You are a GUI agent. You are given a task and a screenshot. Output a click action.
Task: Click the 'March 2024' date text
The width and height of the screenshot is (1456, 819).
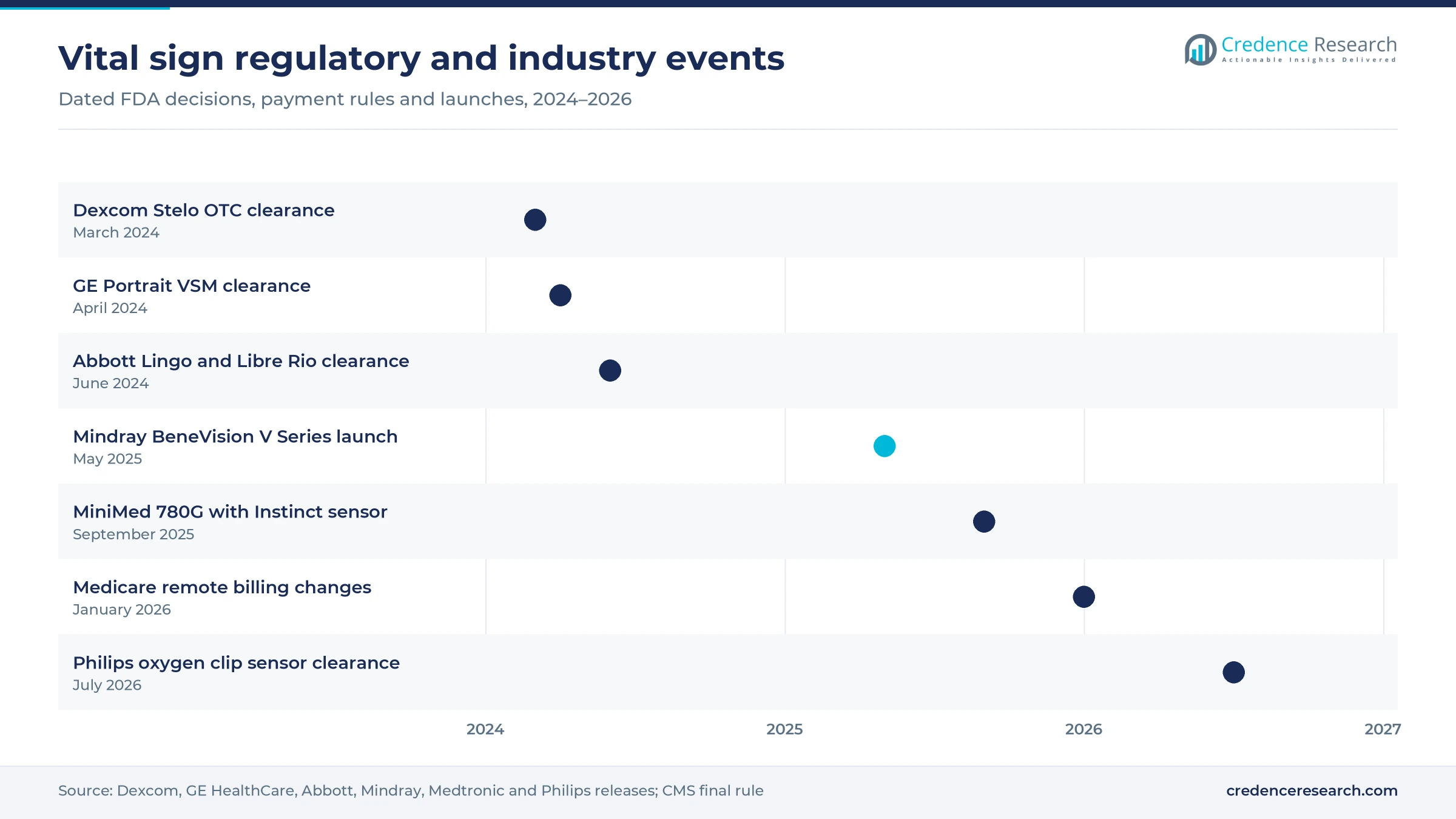[116, 232]
